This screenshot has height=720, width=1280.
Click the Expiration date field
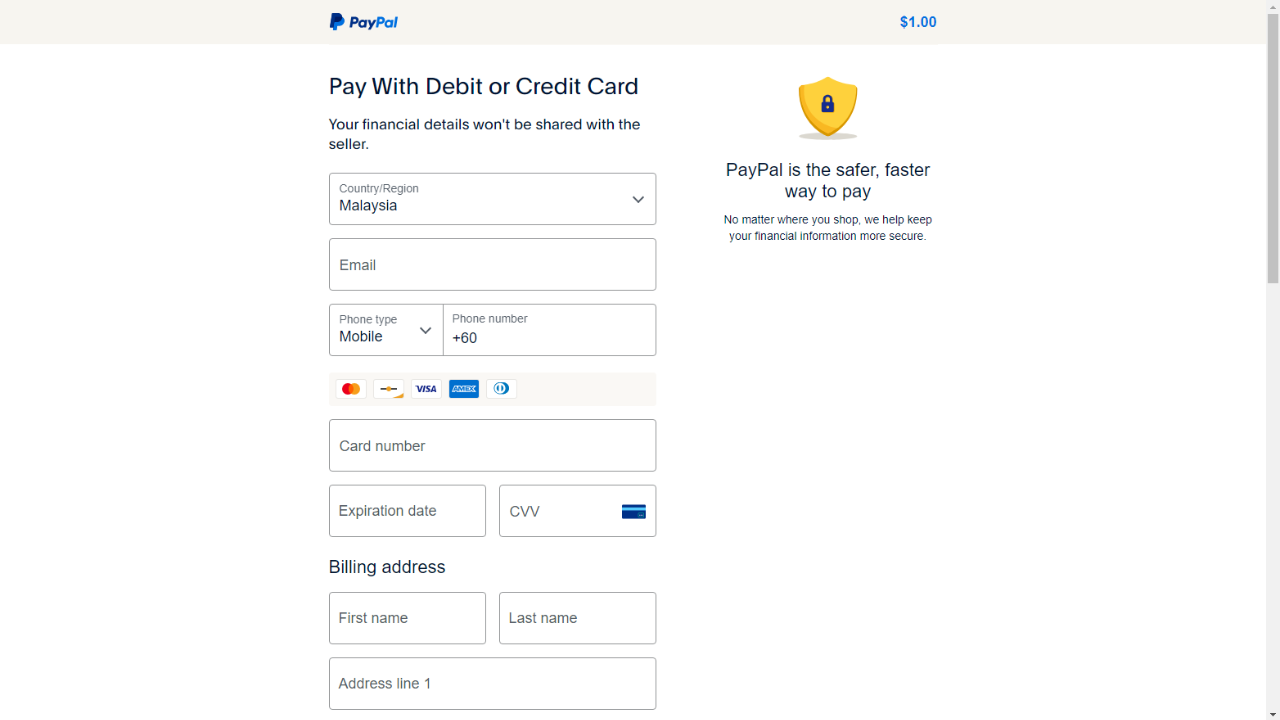[407, 511]
